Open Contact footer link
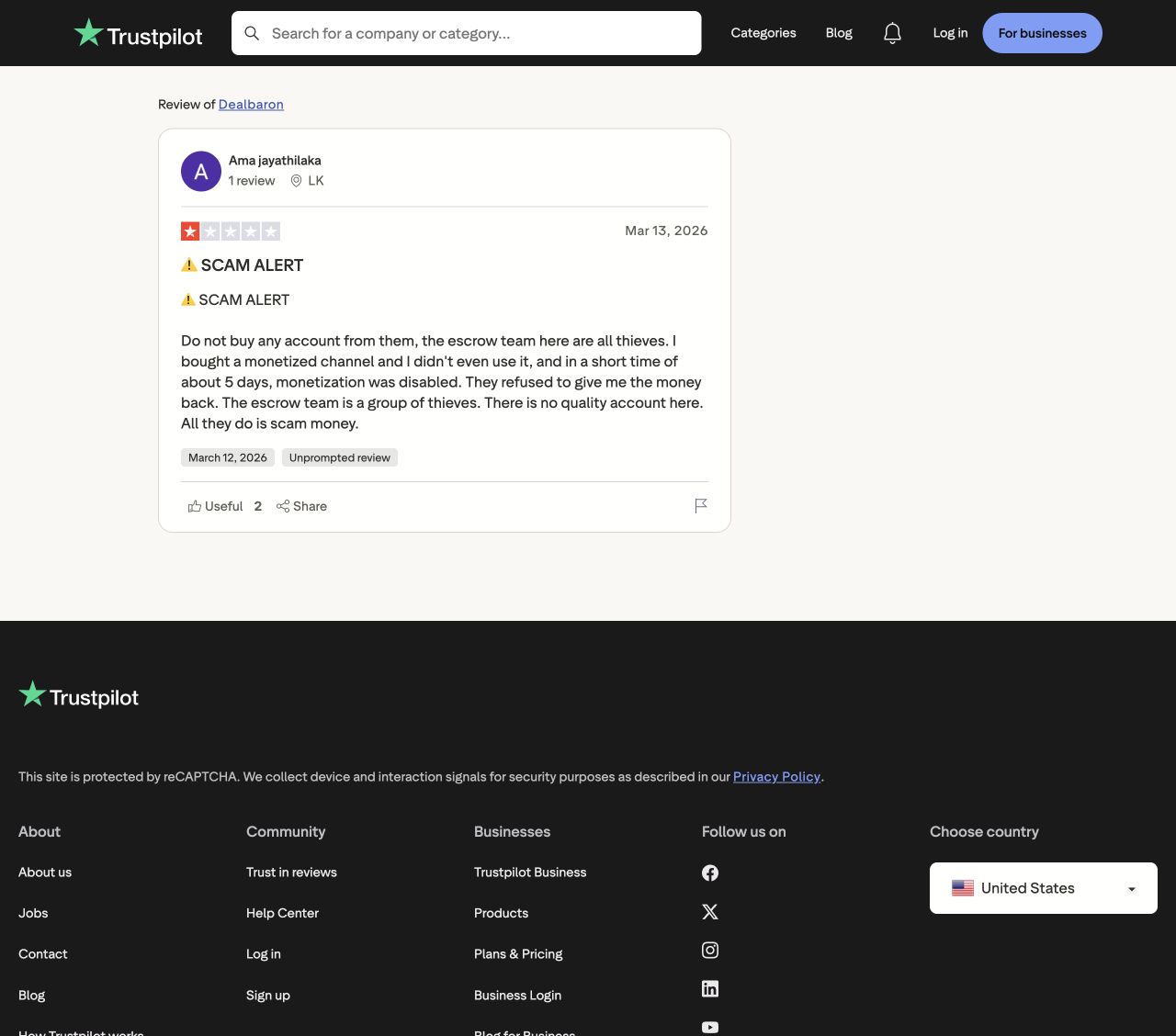Screen dimensions: 1176x1036 point(43,954)
